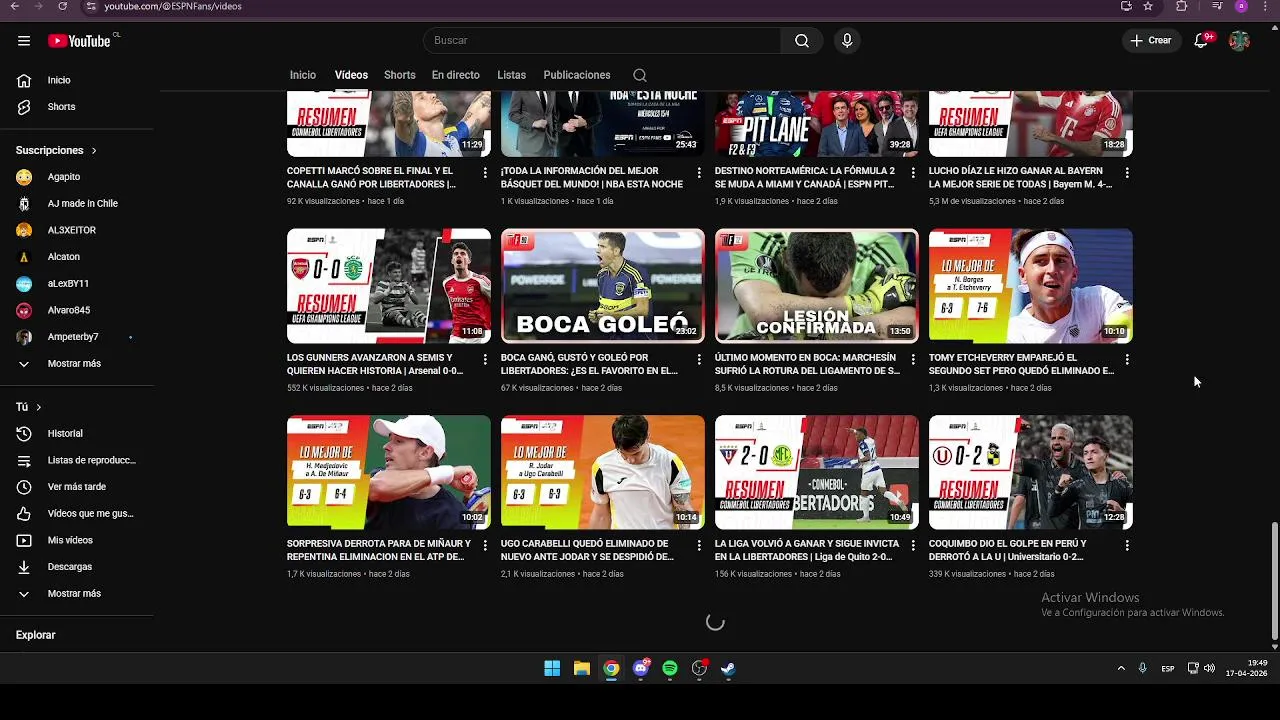Expand Suscripciones section chevron
The height and width of the screenshot is (720, 1280).
(94, 151)
